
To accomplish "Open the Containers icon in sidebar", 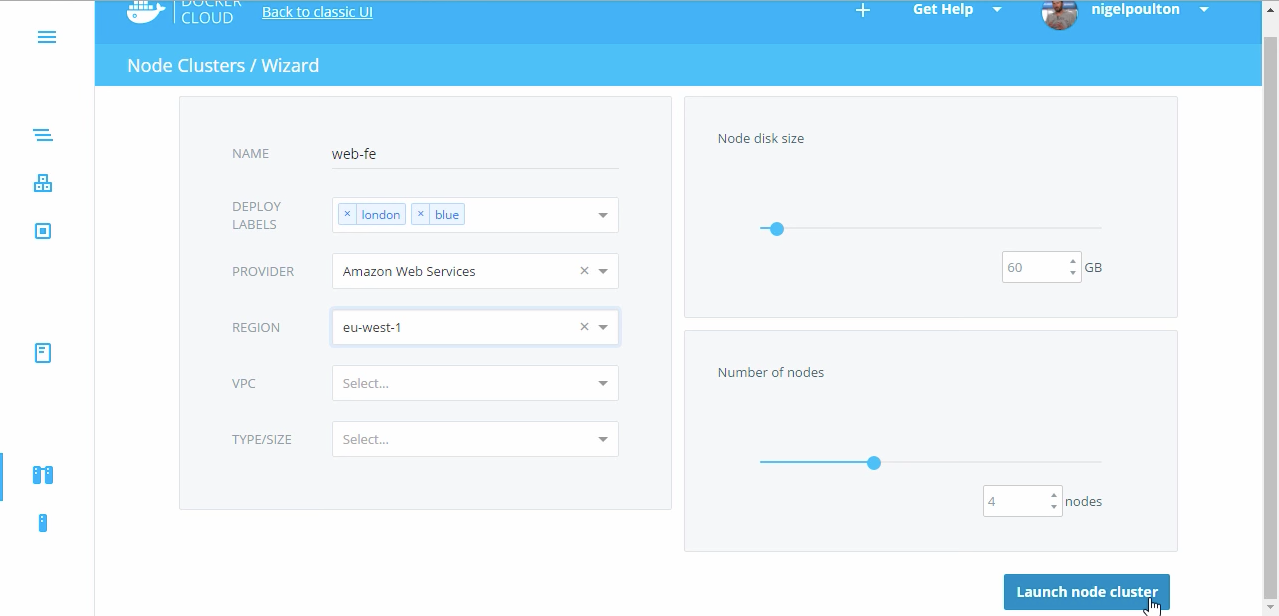I will [42, 231].
